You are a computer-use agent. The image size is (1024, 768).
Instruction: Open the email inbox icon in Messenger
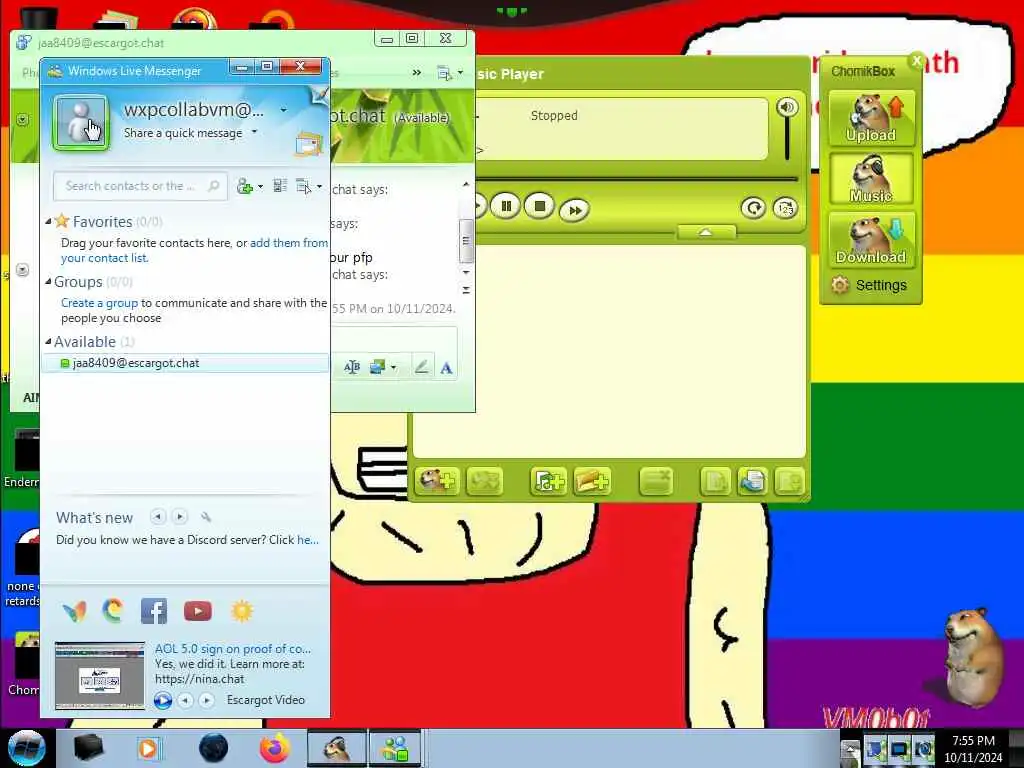[x=309, y=143]
